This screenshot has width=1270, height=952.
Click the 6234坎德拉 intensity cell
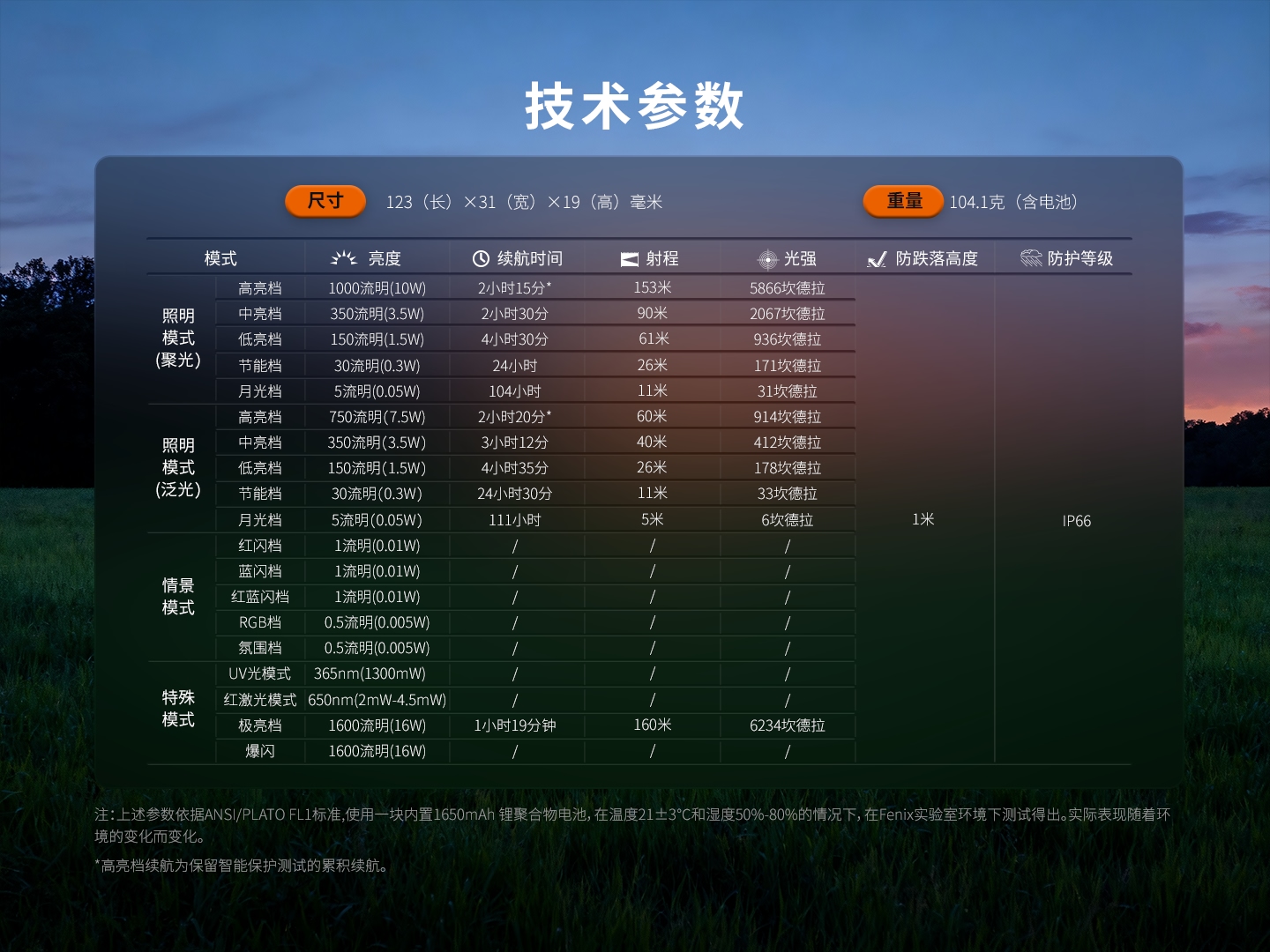[x=787, y=725]
